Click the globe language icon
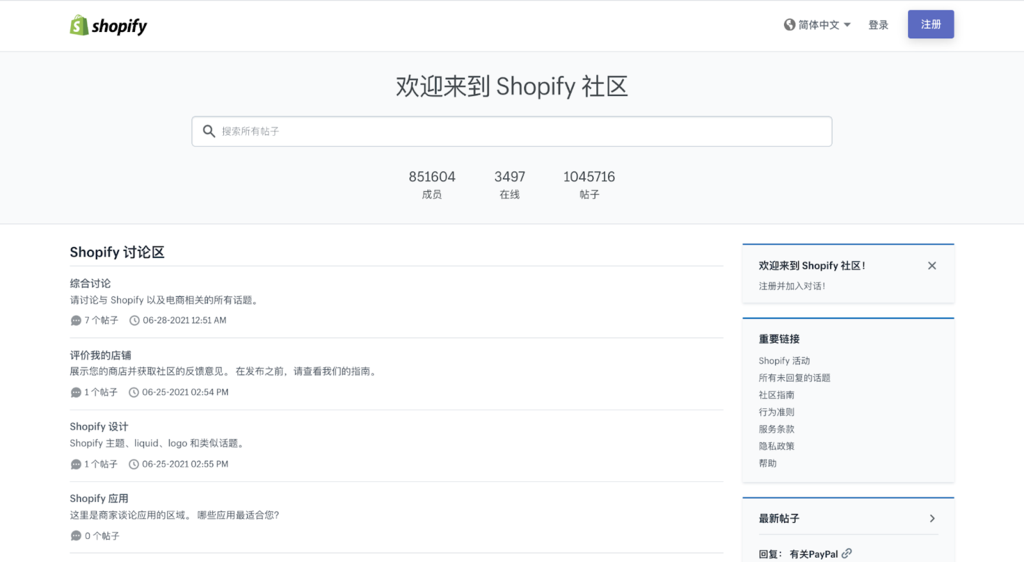The width and height of the screenshot is (1024, 562). click(790, 25)
